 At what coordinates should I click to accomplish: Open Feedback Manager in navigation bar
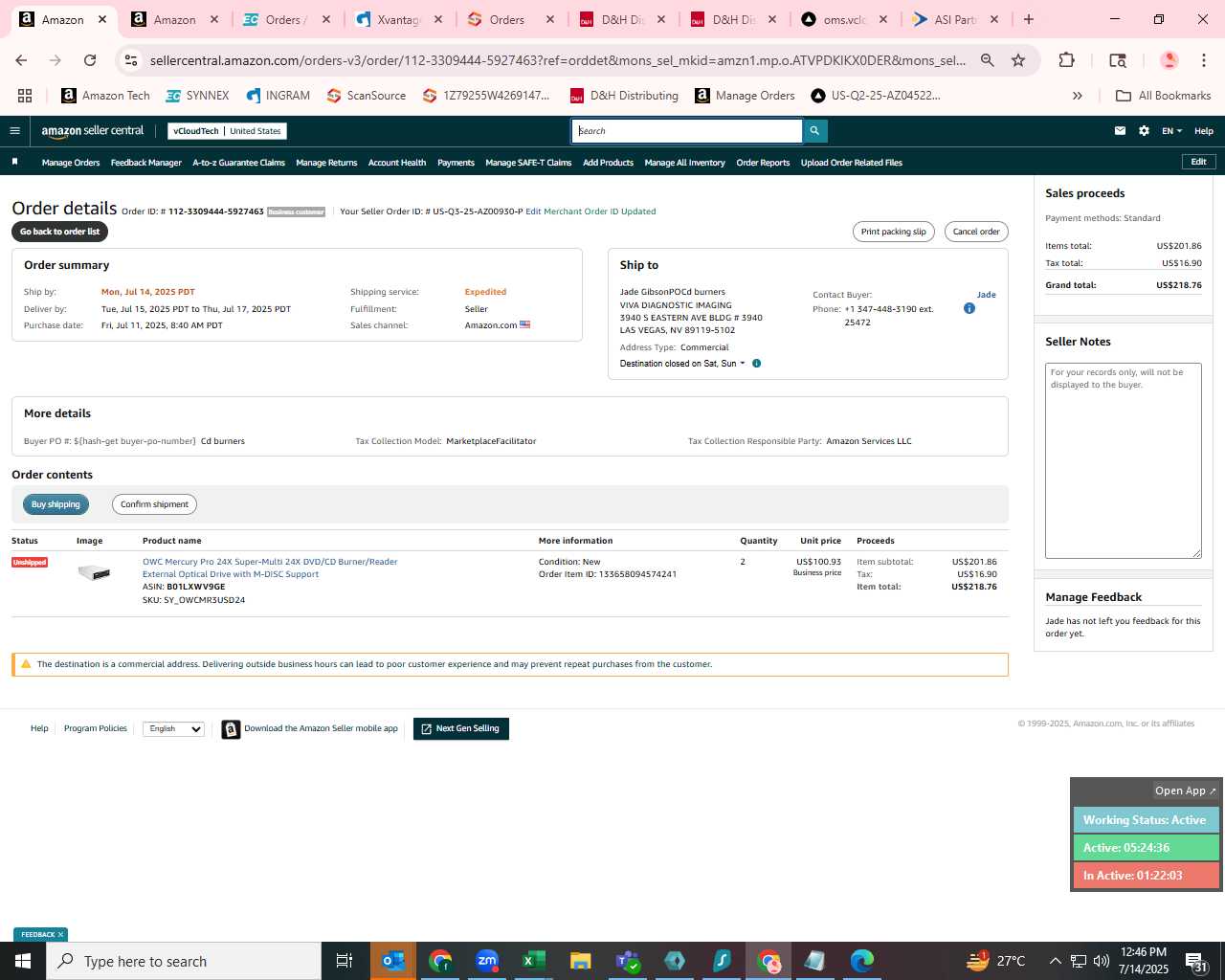(x=145, y=163)
